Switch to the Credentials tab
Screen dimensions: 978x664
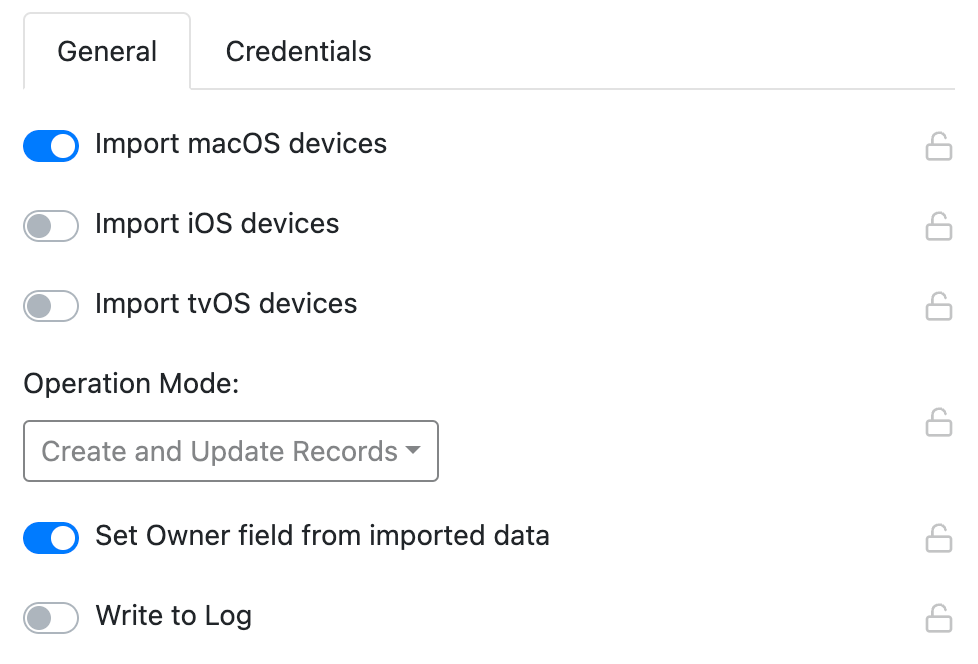pyautogui.click(x=298, y=51)
